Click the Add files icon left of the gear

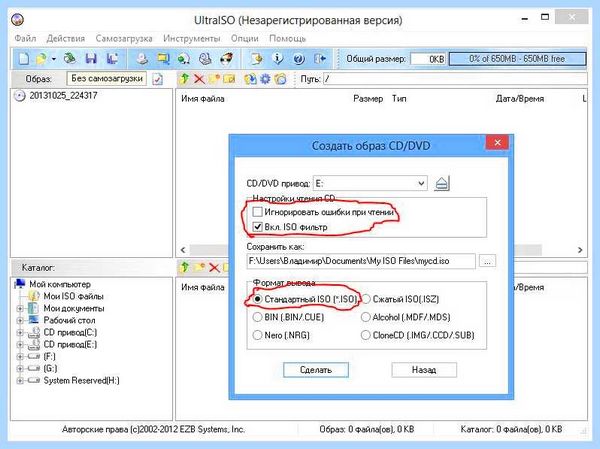[250, 79]
